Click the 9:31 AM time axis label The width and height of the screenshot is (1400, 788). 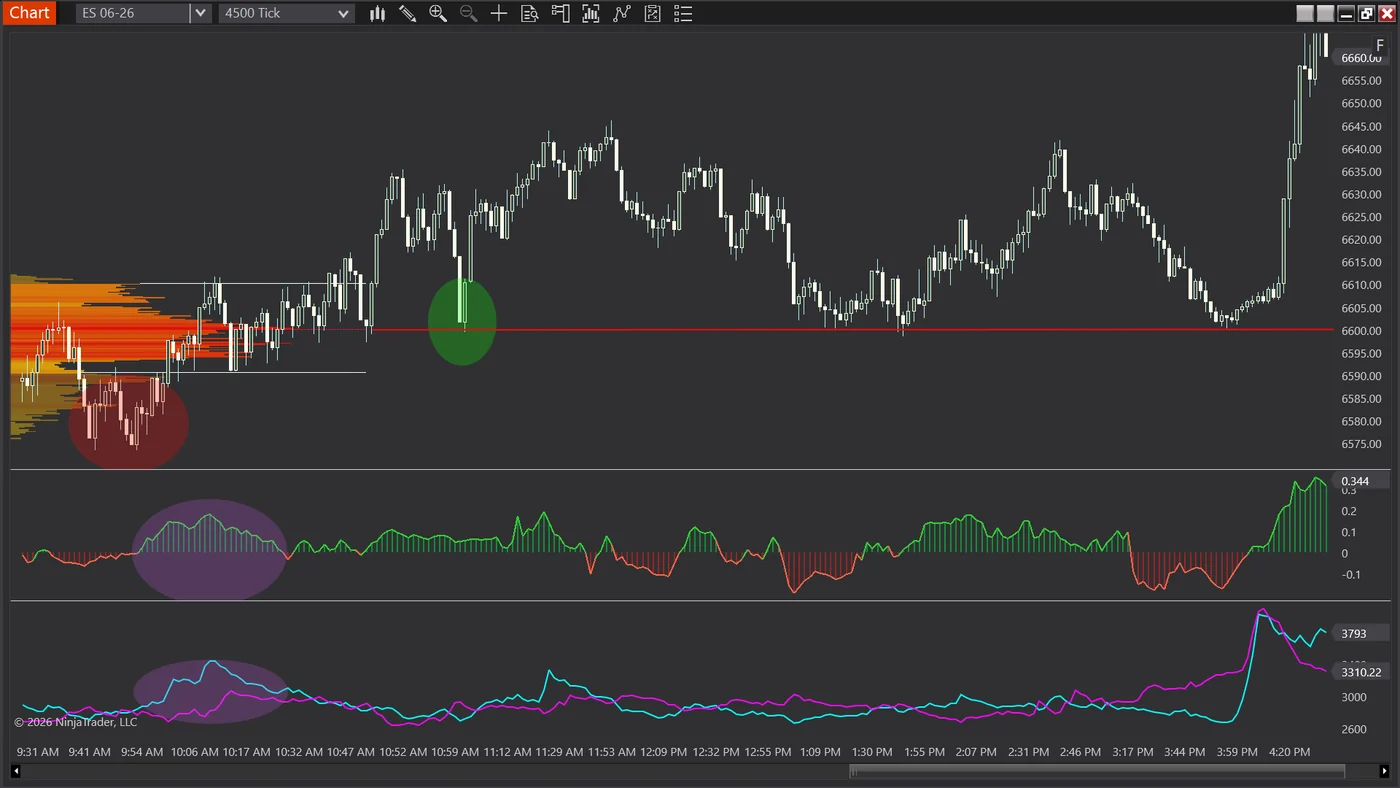39,751
